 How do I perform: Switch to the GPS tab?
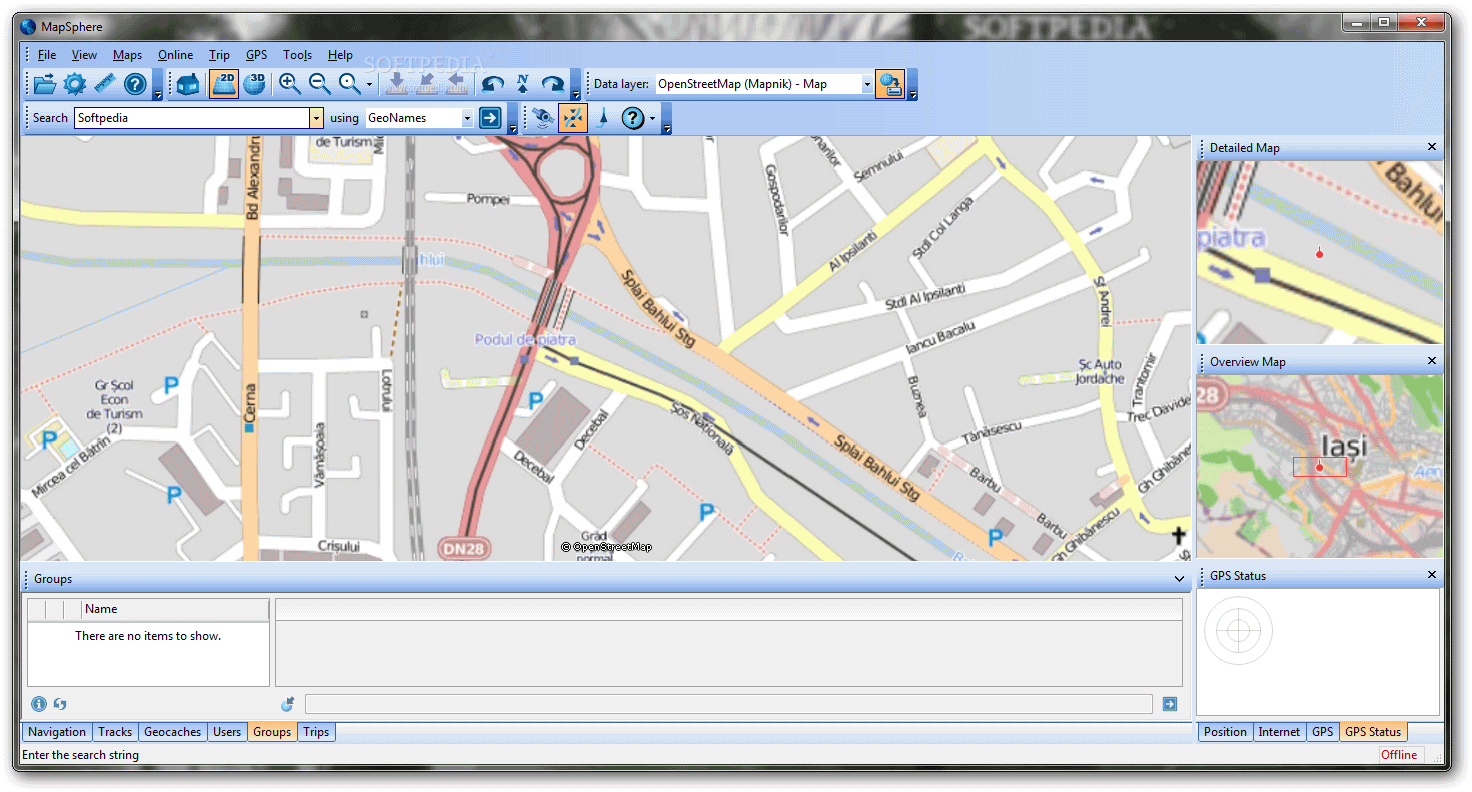click(x=1322, y=732)
